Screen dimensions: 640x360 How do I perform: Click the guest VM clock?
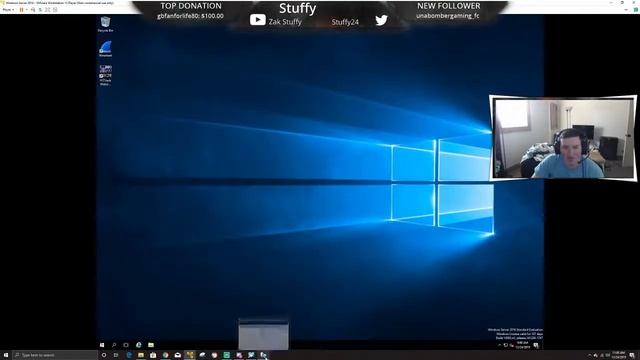tap(522, 345)
